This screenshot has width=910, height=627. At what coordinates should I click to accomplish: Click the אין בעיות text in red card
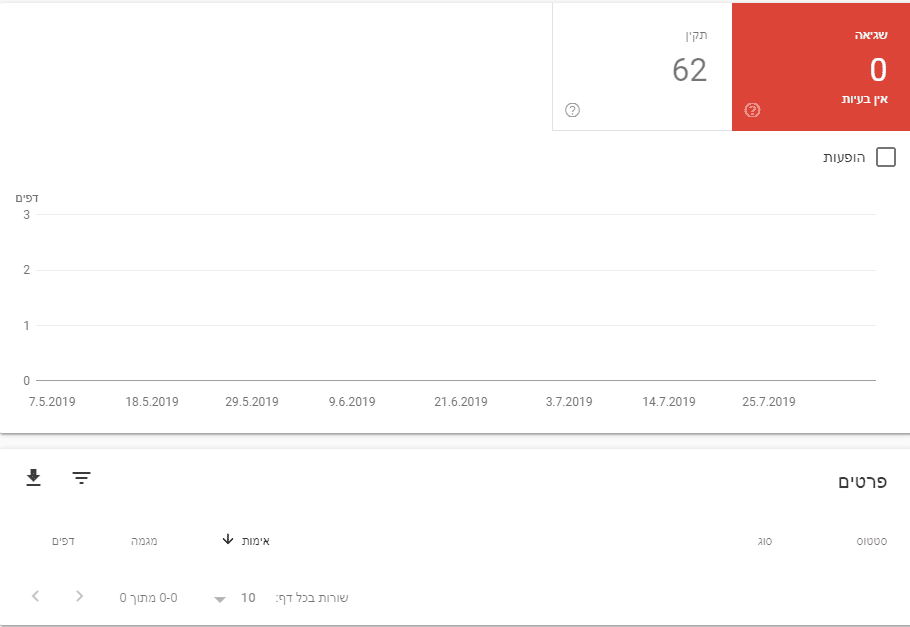click(x=865, y=99)
